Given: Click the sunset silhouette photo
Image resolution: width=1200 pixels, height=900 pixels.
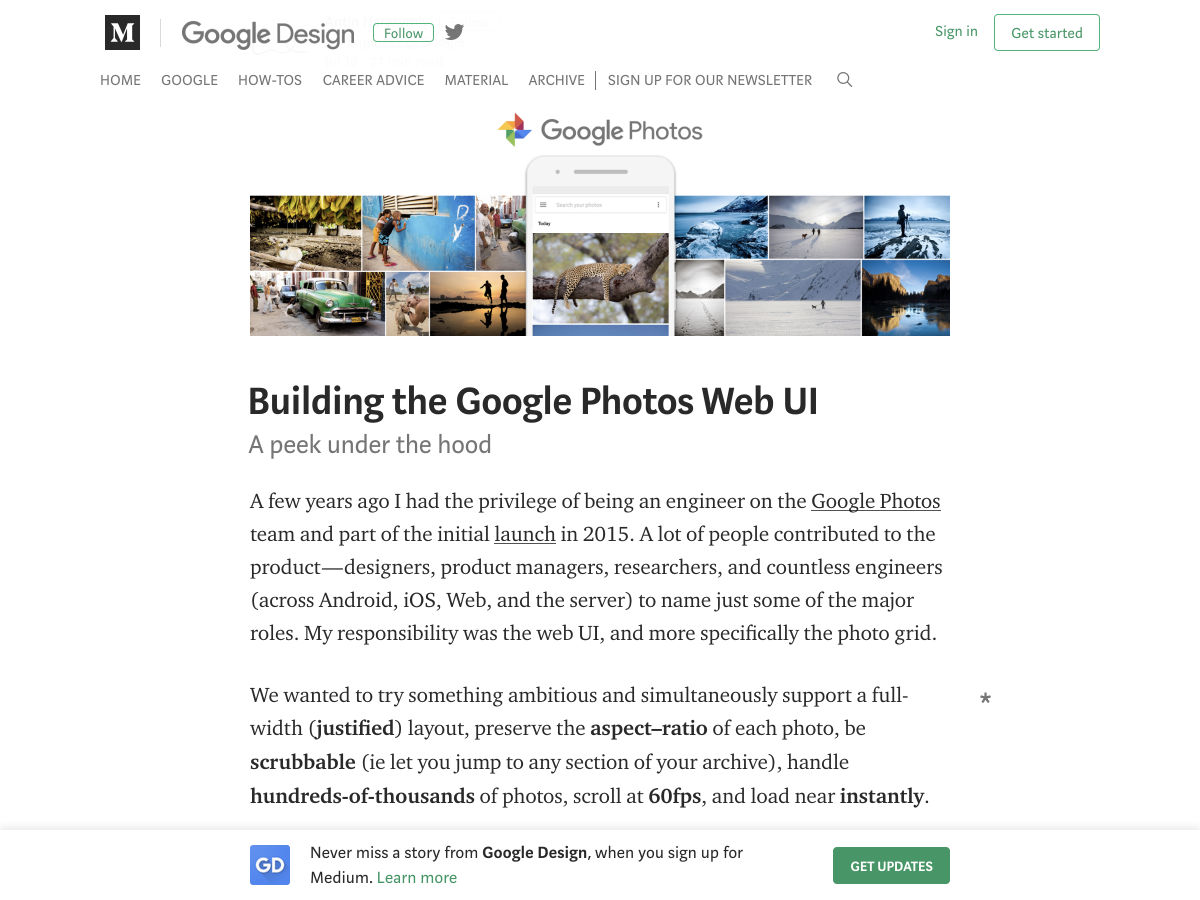Looking at the screenshot, I should click(x=478, y=304).
